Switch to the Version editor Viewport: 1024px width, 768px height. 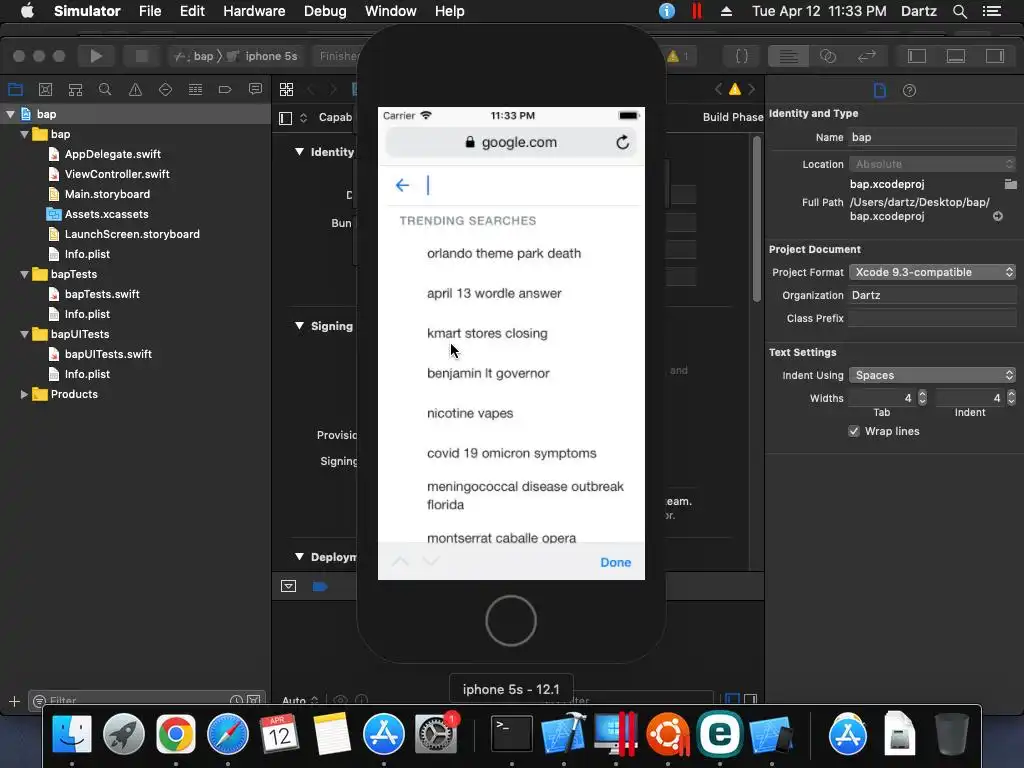867,56
